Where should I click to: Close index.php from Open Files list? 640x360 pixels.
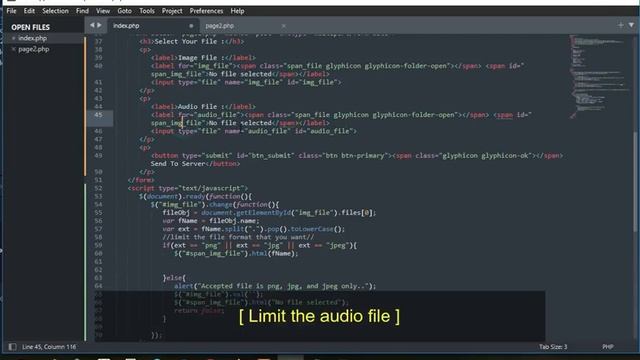13,38
